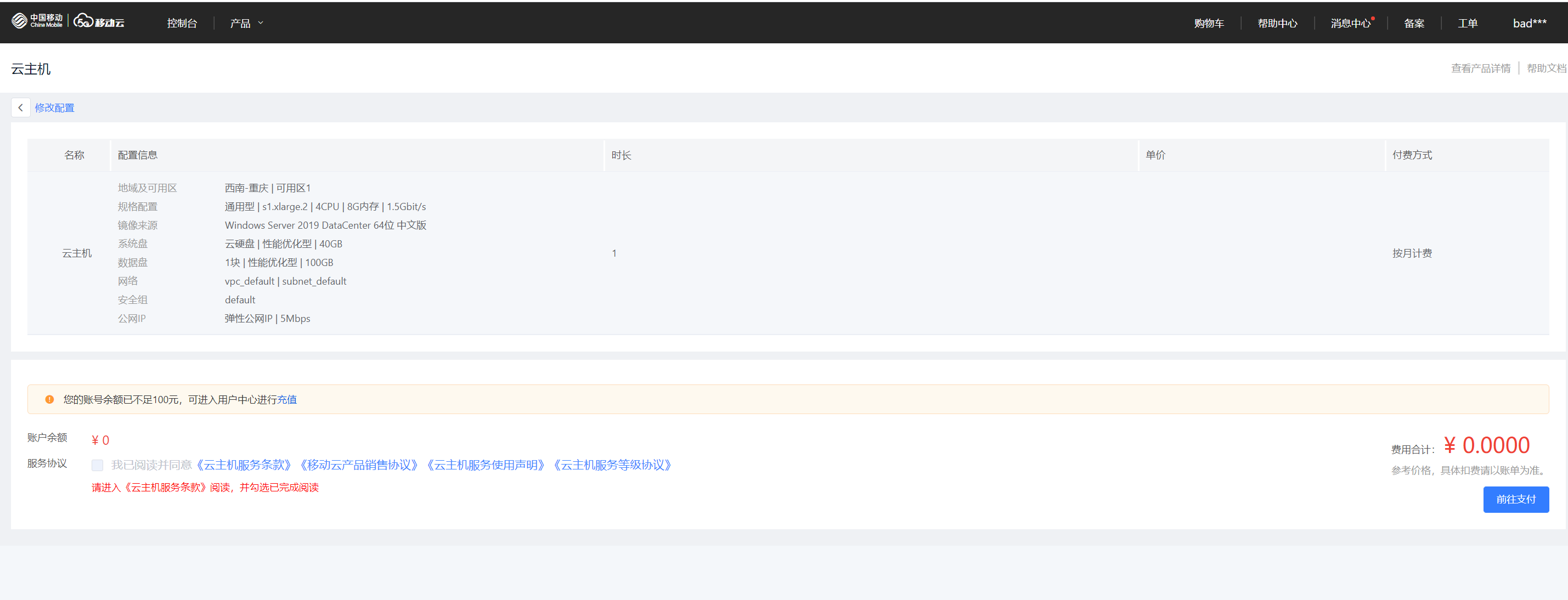Screen dimensions: 1568x600
Task: Expand the 产品 dropdown menu
Action: coord(246,23)
